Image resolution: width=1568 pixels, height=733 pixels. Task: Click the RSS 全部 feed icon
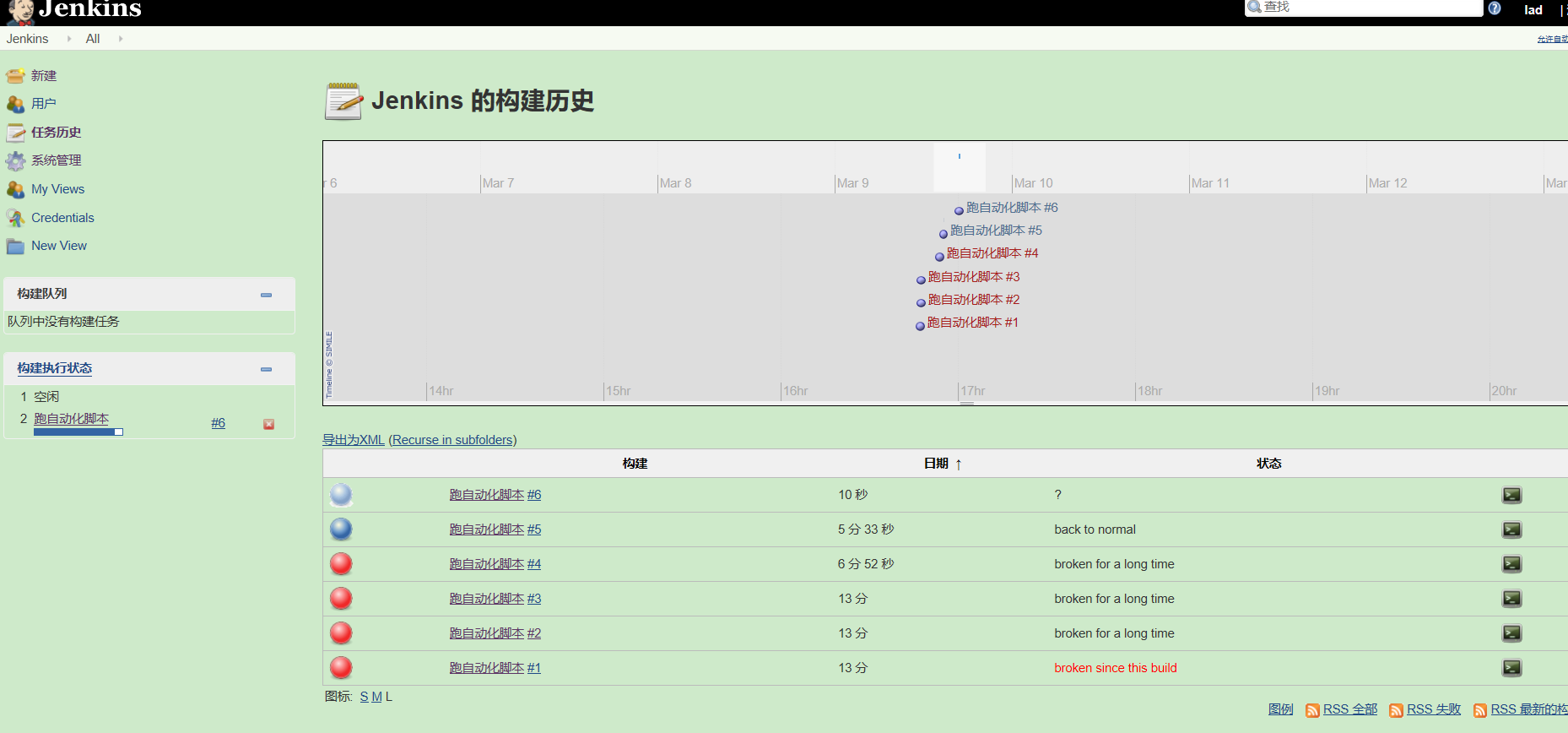1312,710
